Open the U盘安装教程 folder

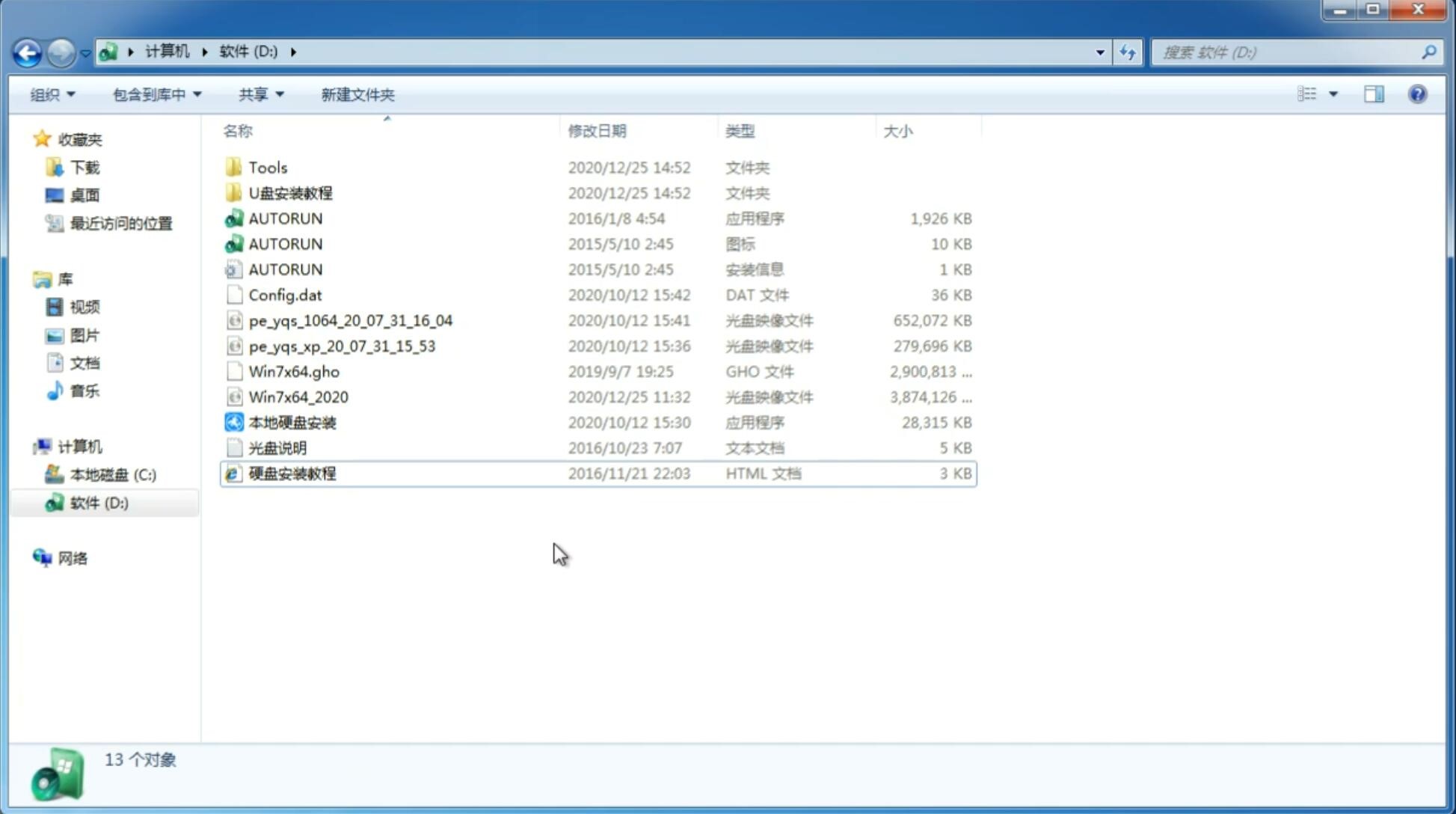tap(290, 193)
